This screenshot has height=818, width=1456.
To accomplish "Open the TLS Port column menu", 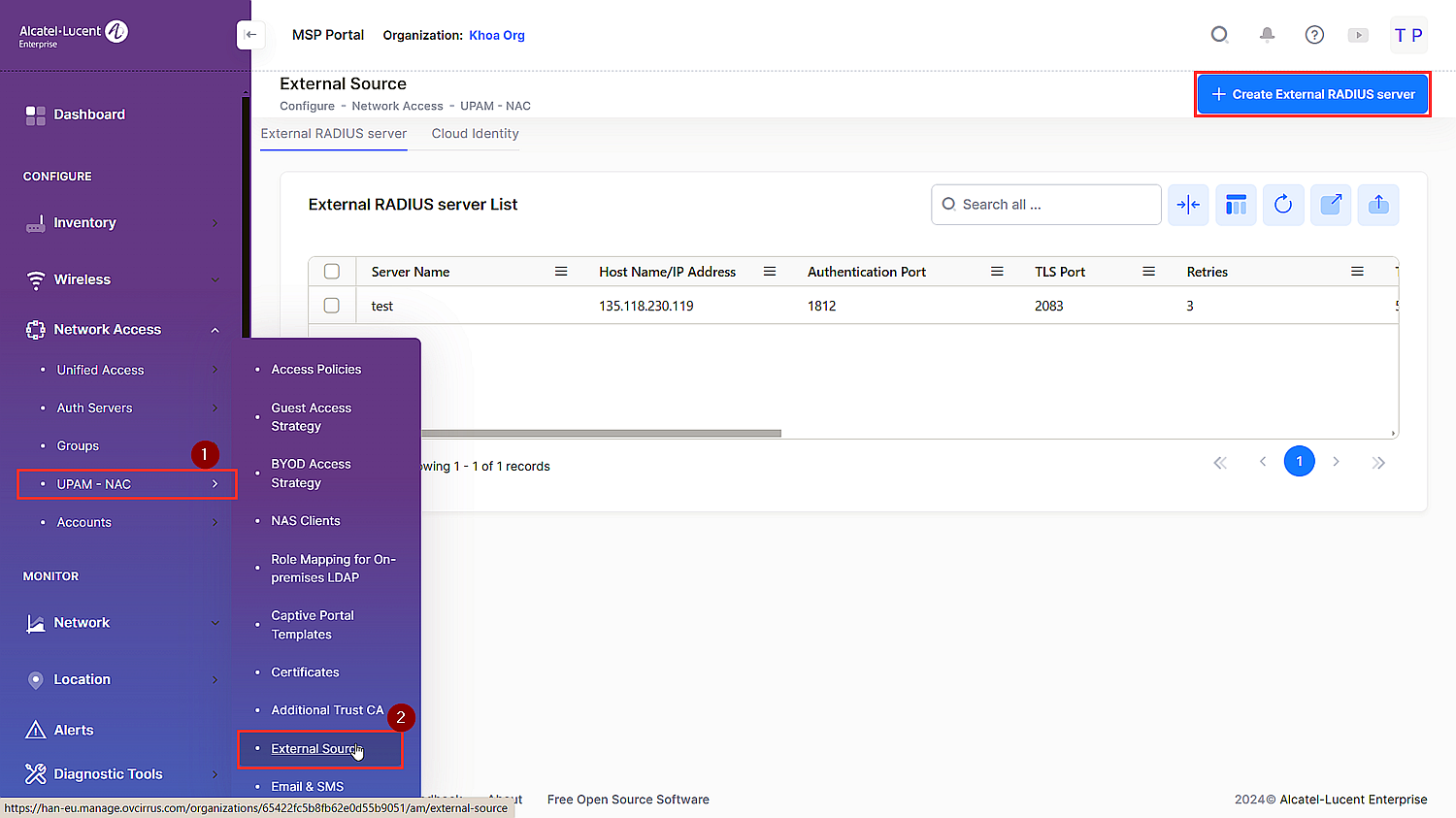I will [1148, 272].
